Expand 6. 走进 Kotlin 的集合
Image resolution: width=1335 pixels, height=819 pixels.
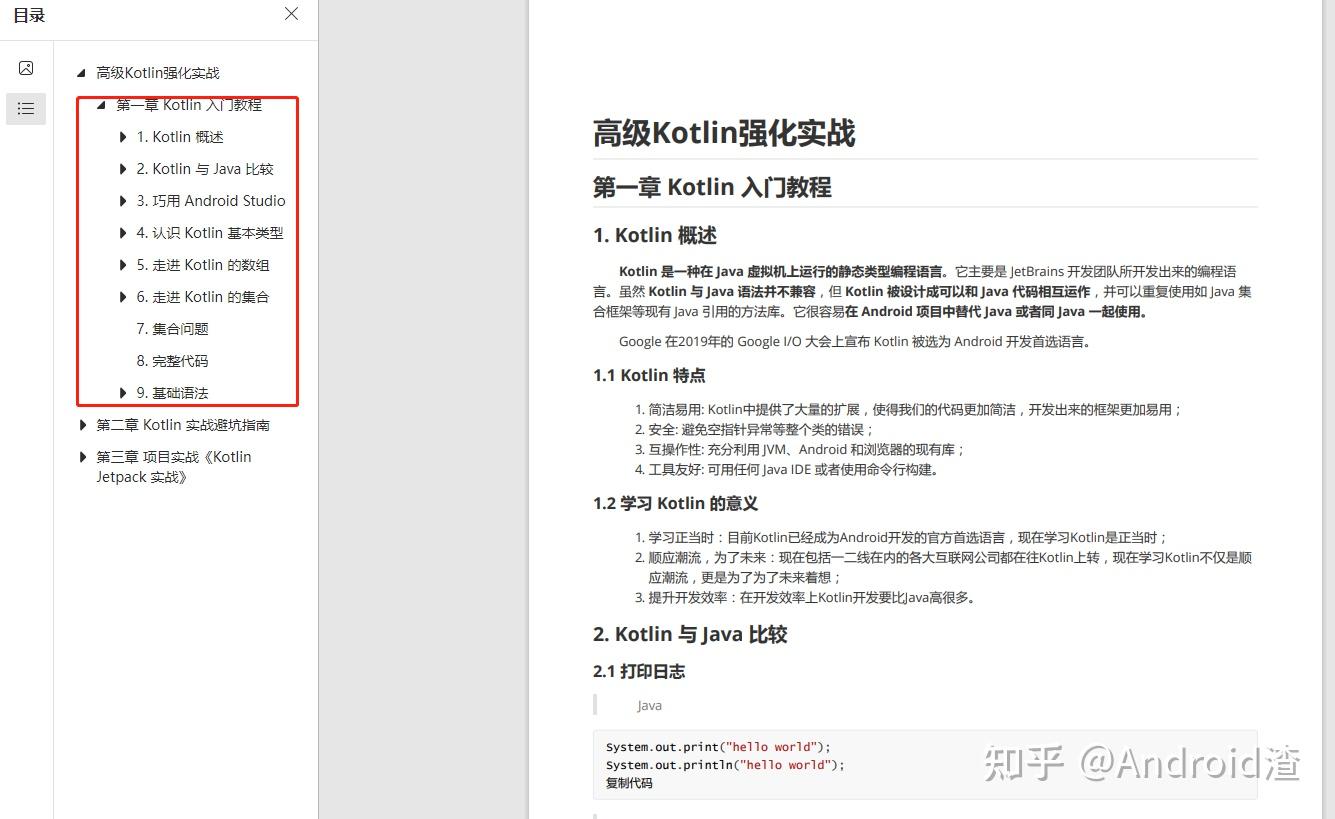[121, 296]
